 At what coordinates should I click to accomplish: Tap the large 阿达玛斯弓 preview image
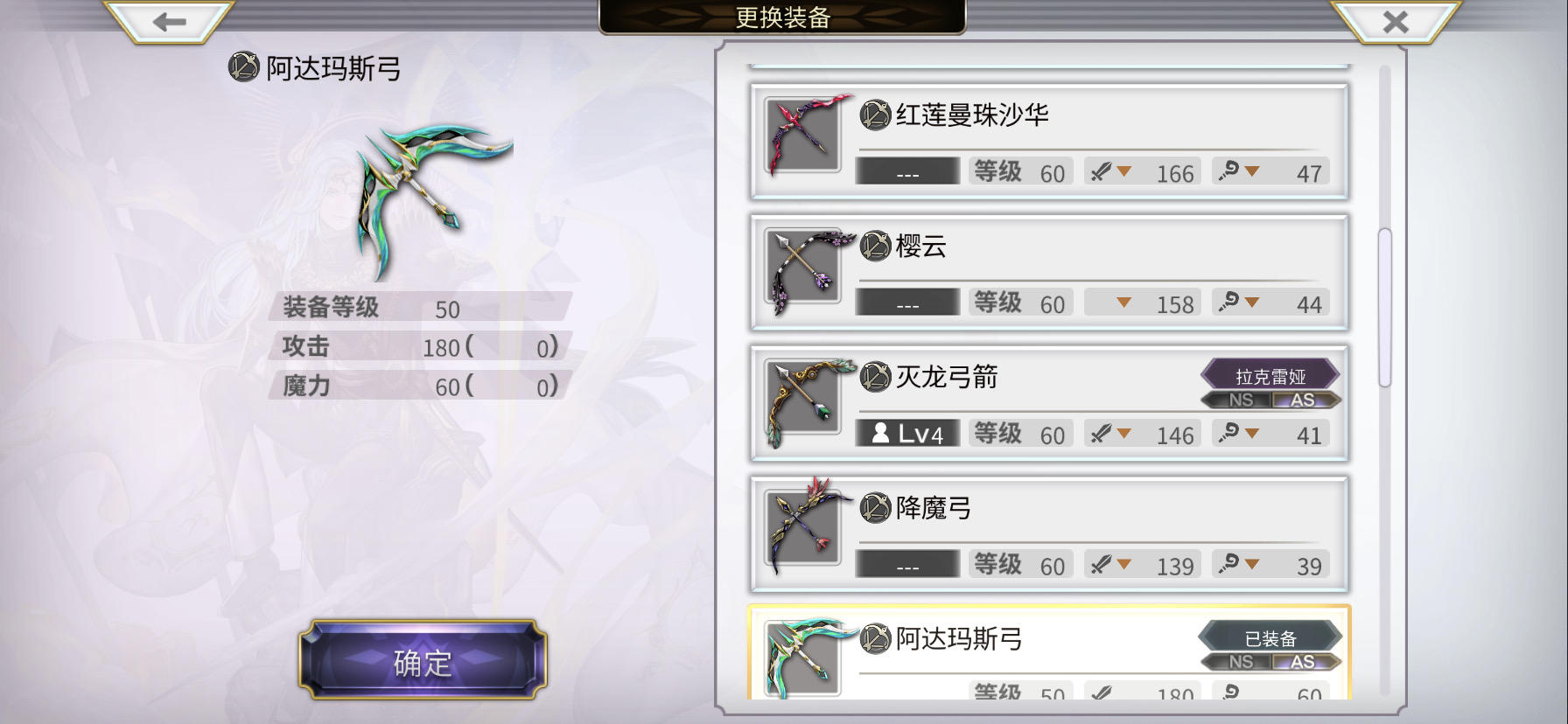click(432, 203)
